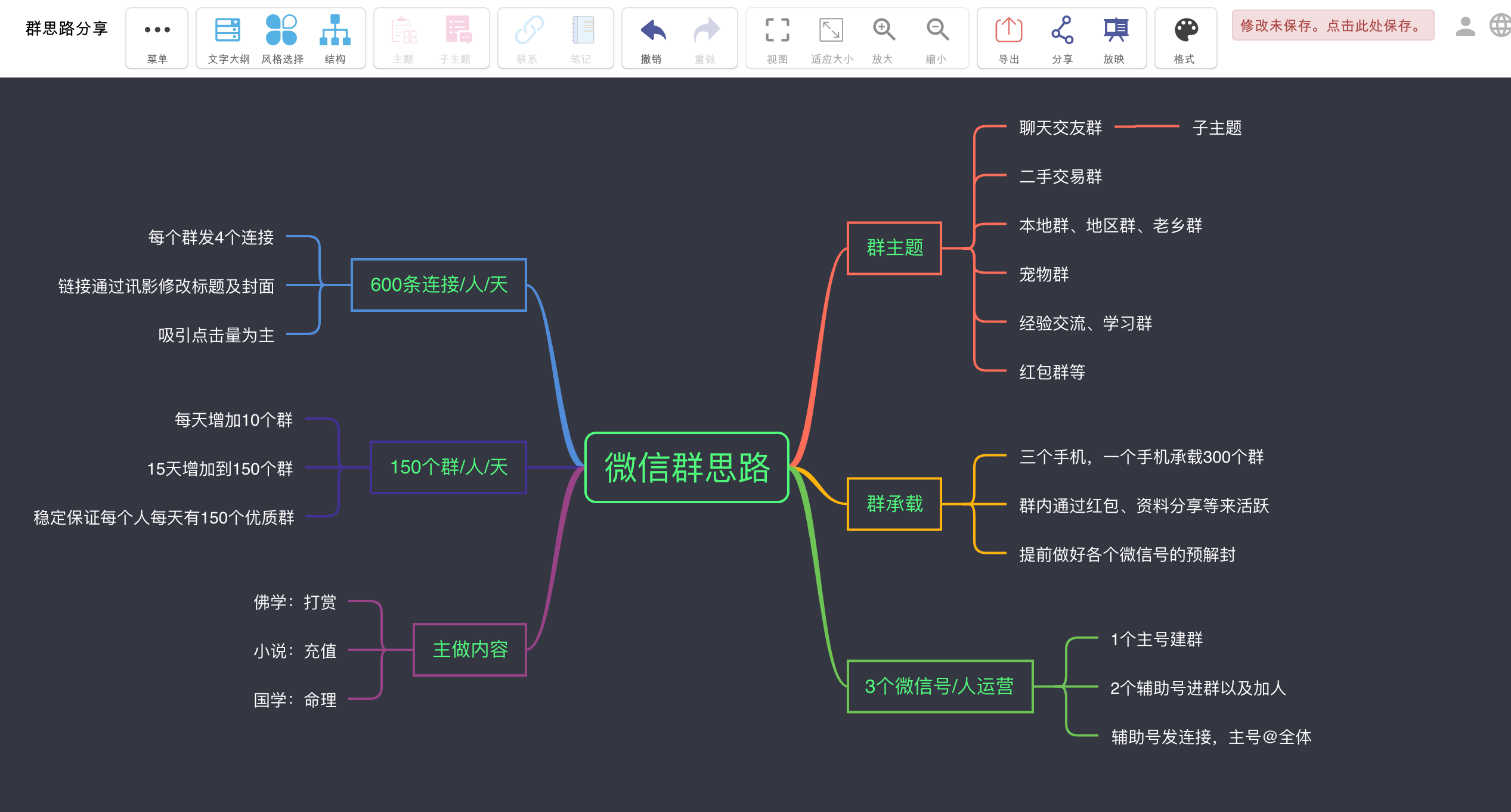Select the 聊天交友群 subtopic

(1060, 128)
